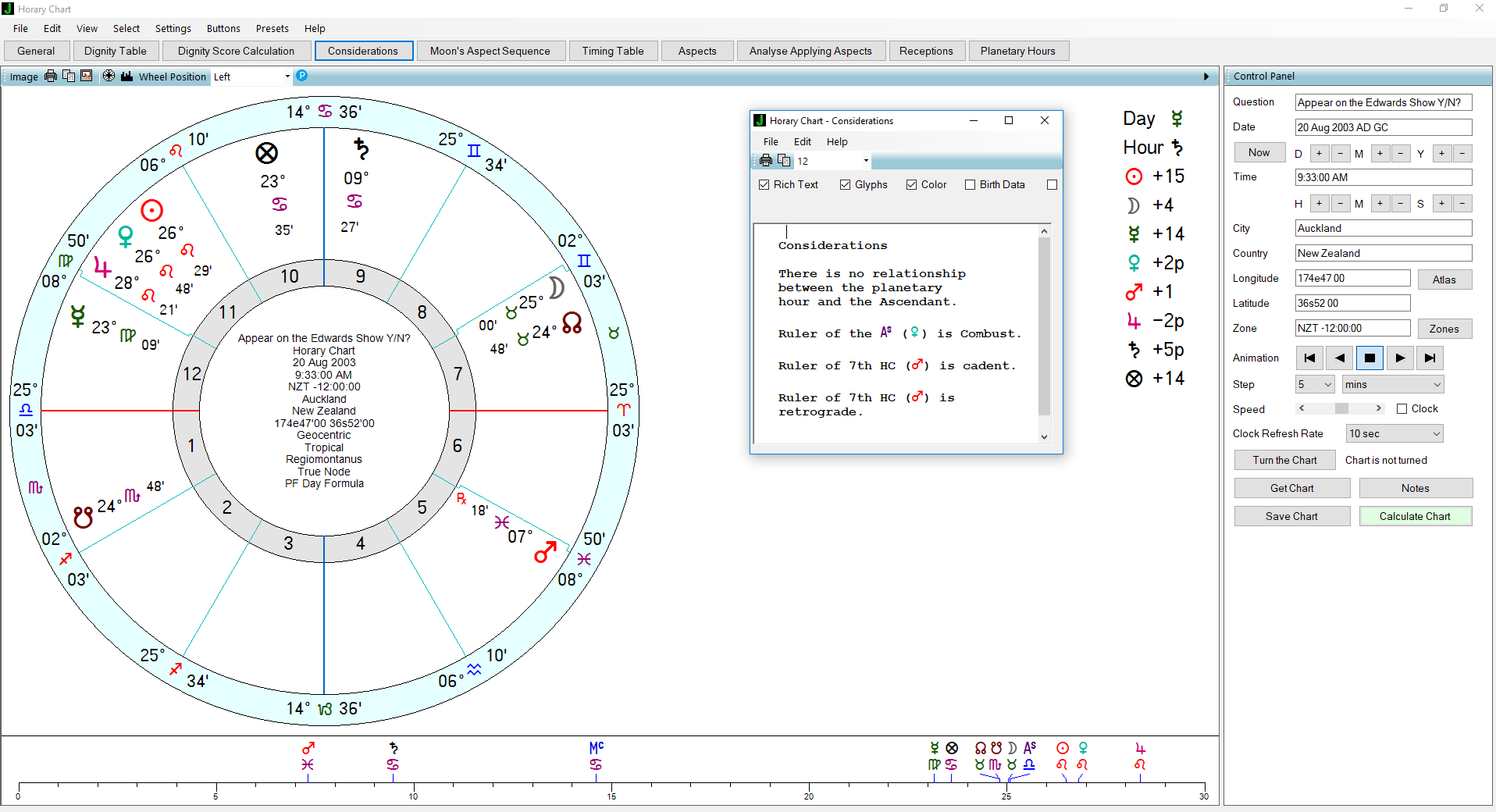Switch to the Dignity Table tab
This screenshot has height=812, width=1496.
click(116, 51)
